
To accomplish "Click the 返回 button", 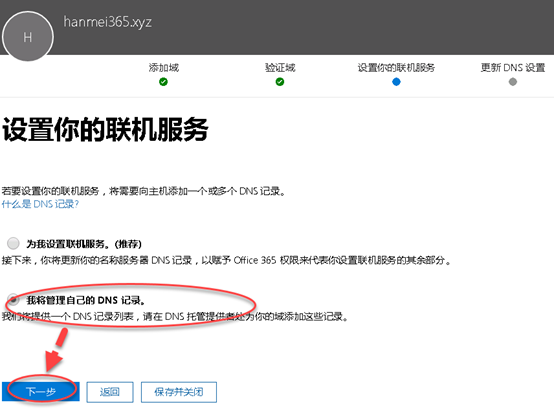I will [110, 392].
